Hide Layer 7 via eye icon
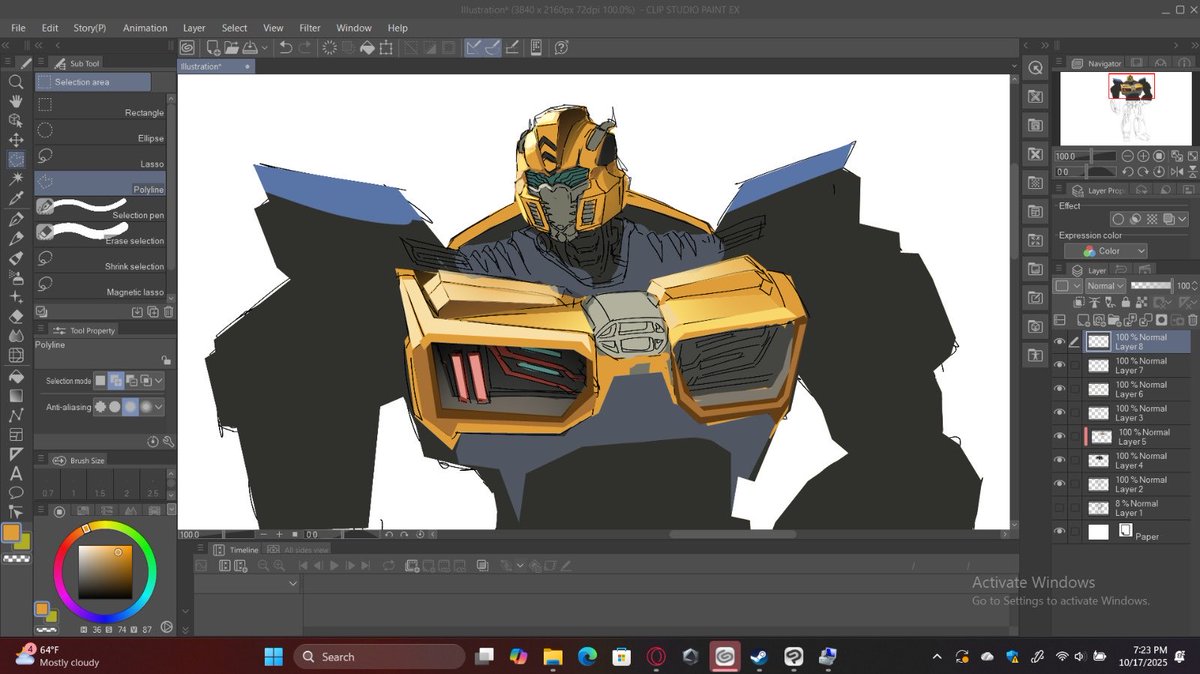 [1060, 366]
